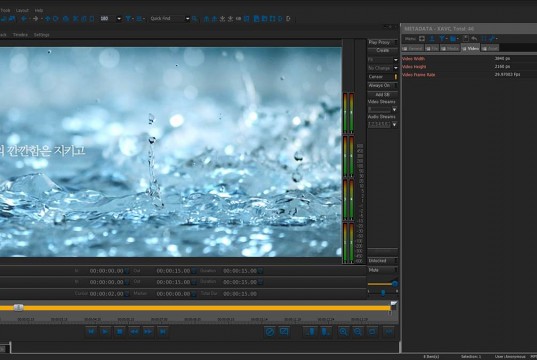
Task: Click the Quick Find field
Action: tap(167, 18)
